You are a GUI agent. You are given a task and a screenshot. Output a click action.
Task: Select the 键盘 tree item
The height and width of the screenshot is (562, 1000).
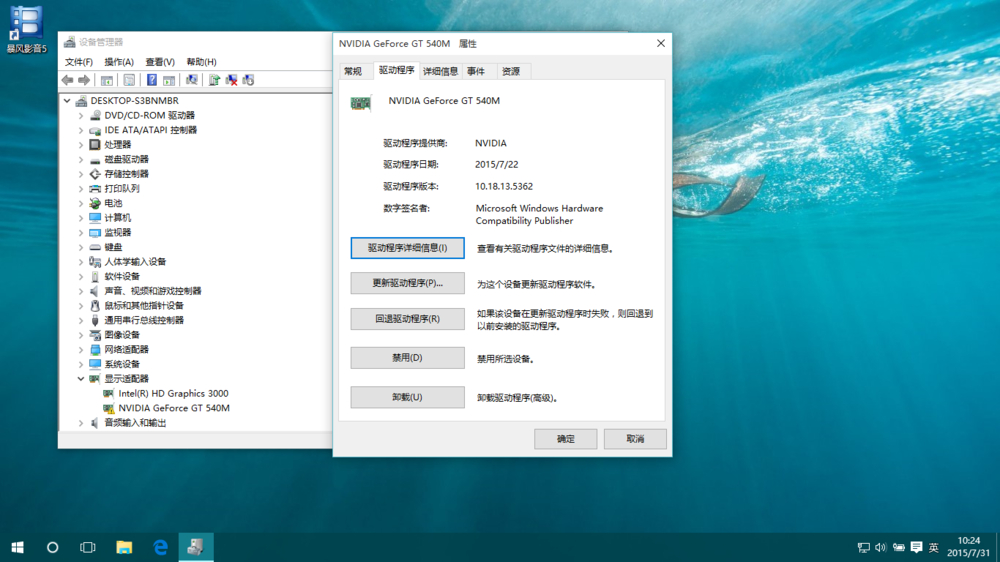click(114, 248)
